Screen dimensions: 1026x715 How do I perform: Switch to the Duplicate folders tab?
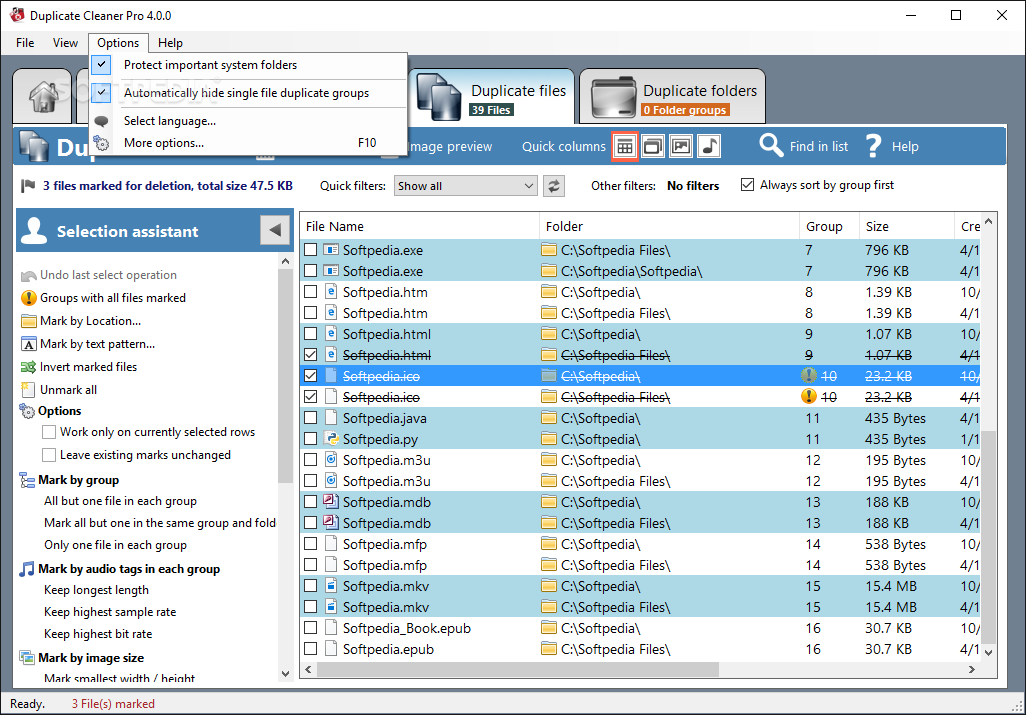point(673,96)
